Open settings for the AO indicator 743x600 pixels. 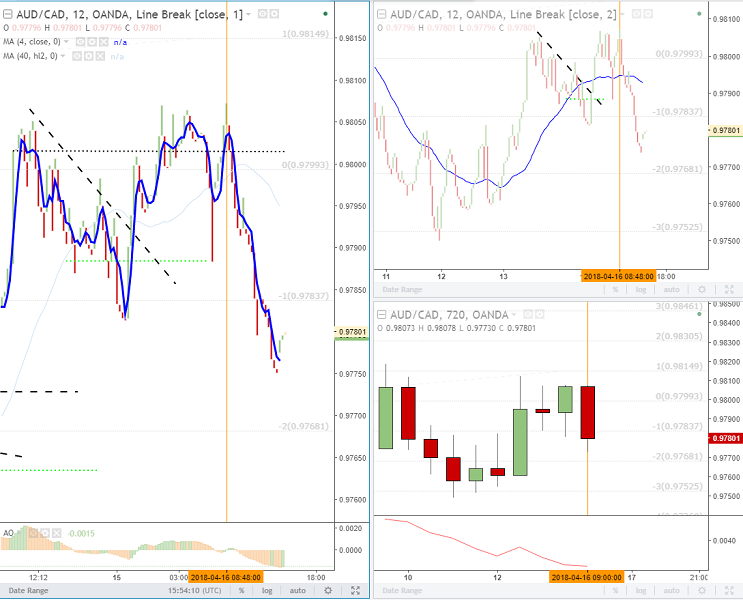pyautogui.click(x=45, y=534)
